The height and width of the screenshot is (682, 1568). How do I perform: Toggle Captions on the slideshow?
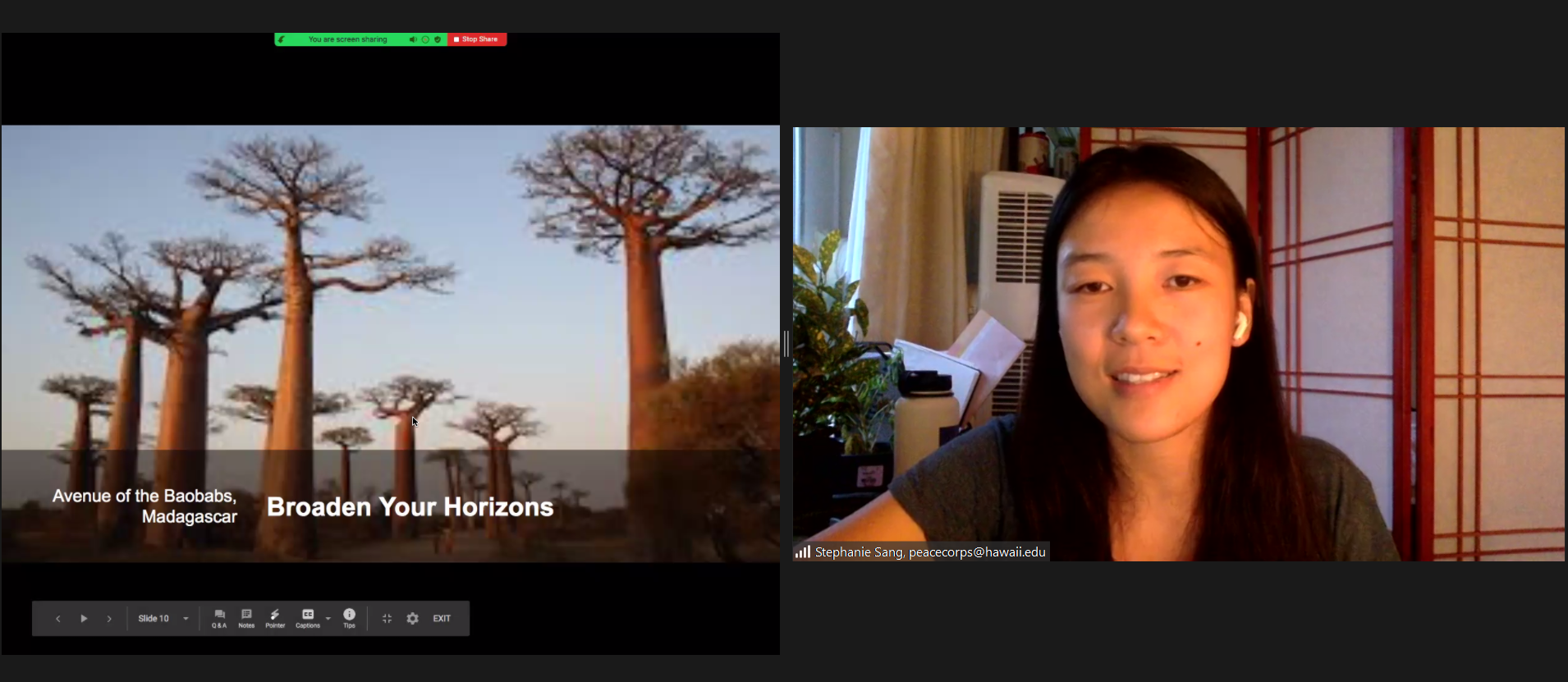click(x=308, y=619)
